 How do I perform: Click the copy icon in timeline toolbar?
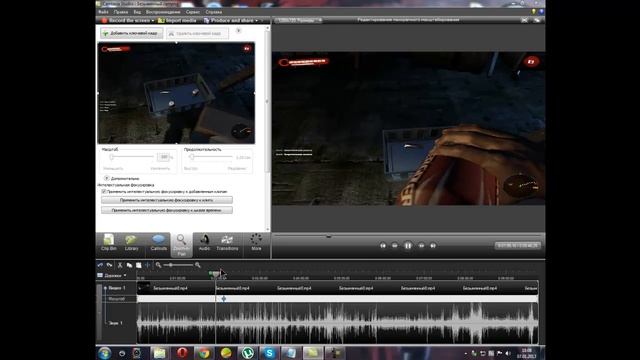pos(129,265)
